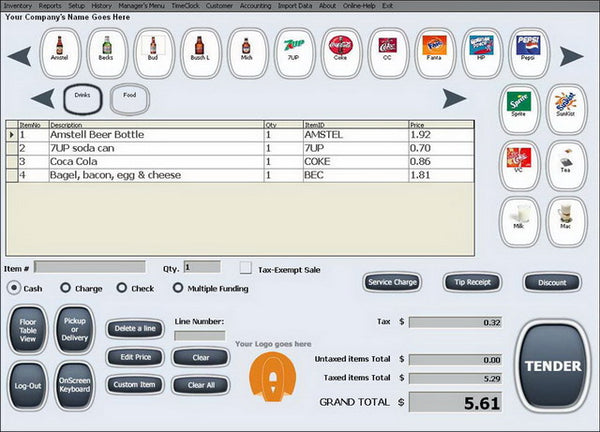Open the Inventory menu
Image resolution: width=600 pixels, height=432 pixels.
point(18,6)
